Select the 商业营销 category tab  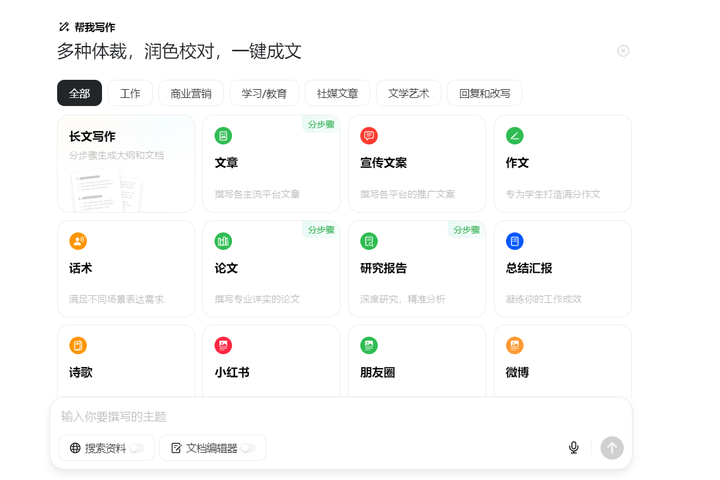pos(191,93)
